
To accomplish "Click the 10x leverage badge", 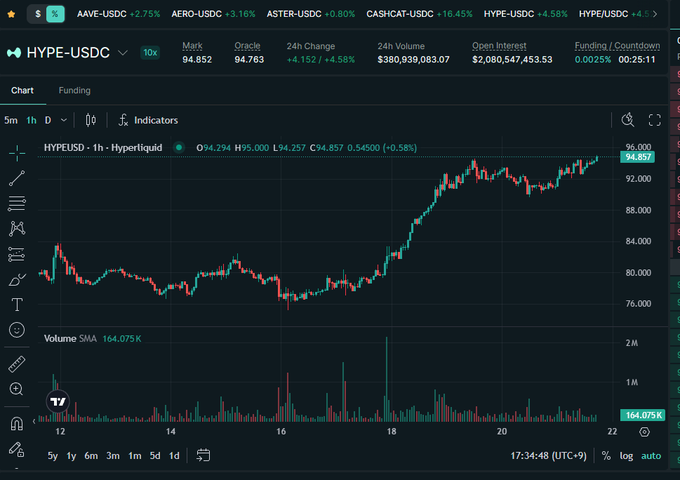I will point(150,52).
